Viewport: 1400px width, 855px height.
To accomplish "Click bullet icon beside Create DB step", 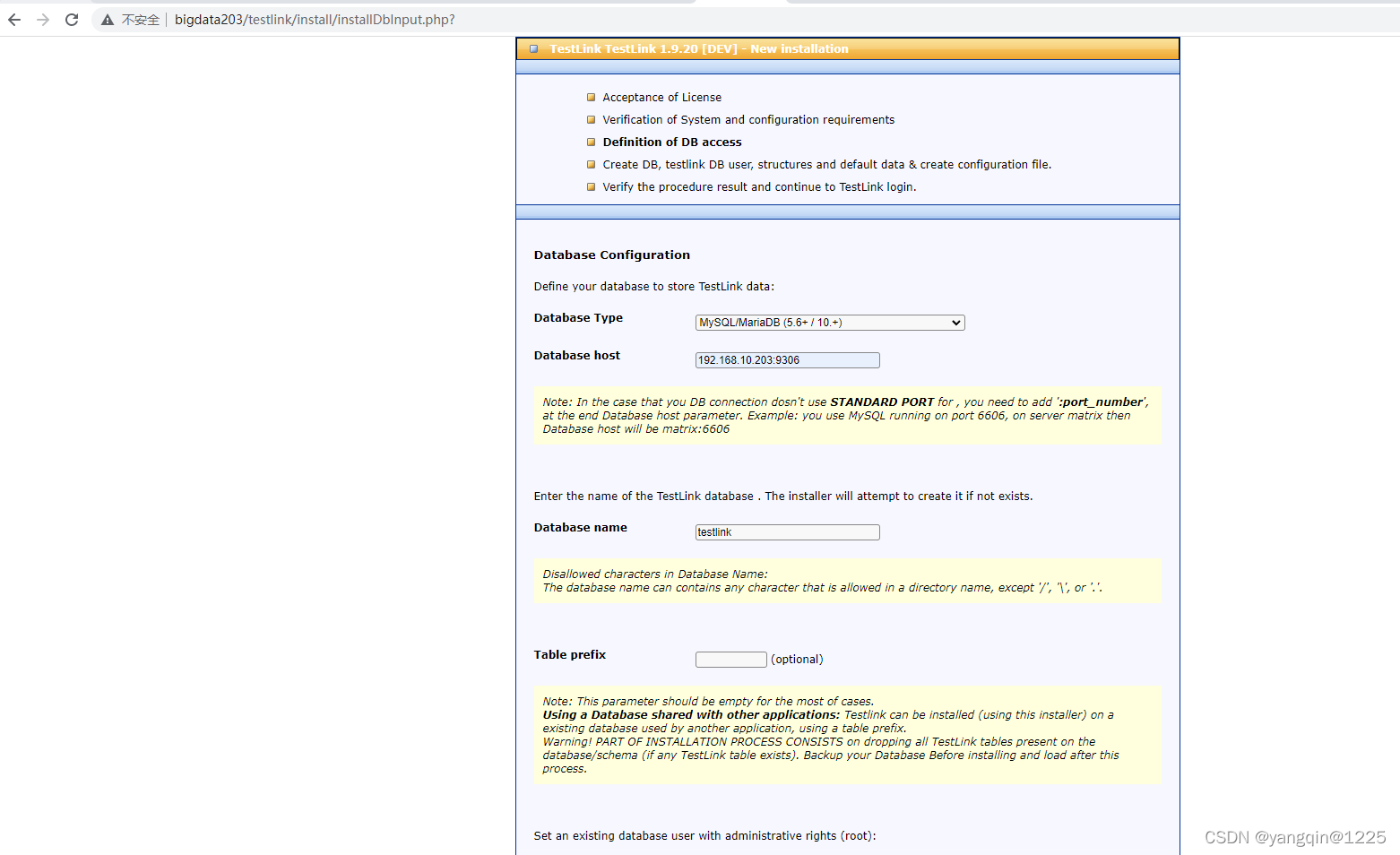I will coord(591,165).
